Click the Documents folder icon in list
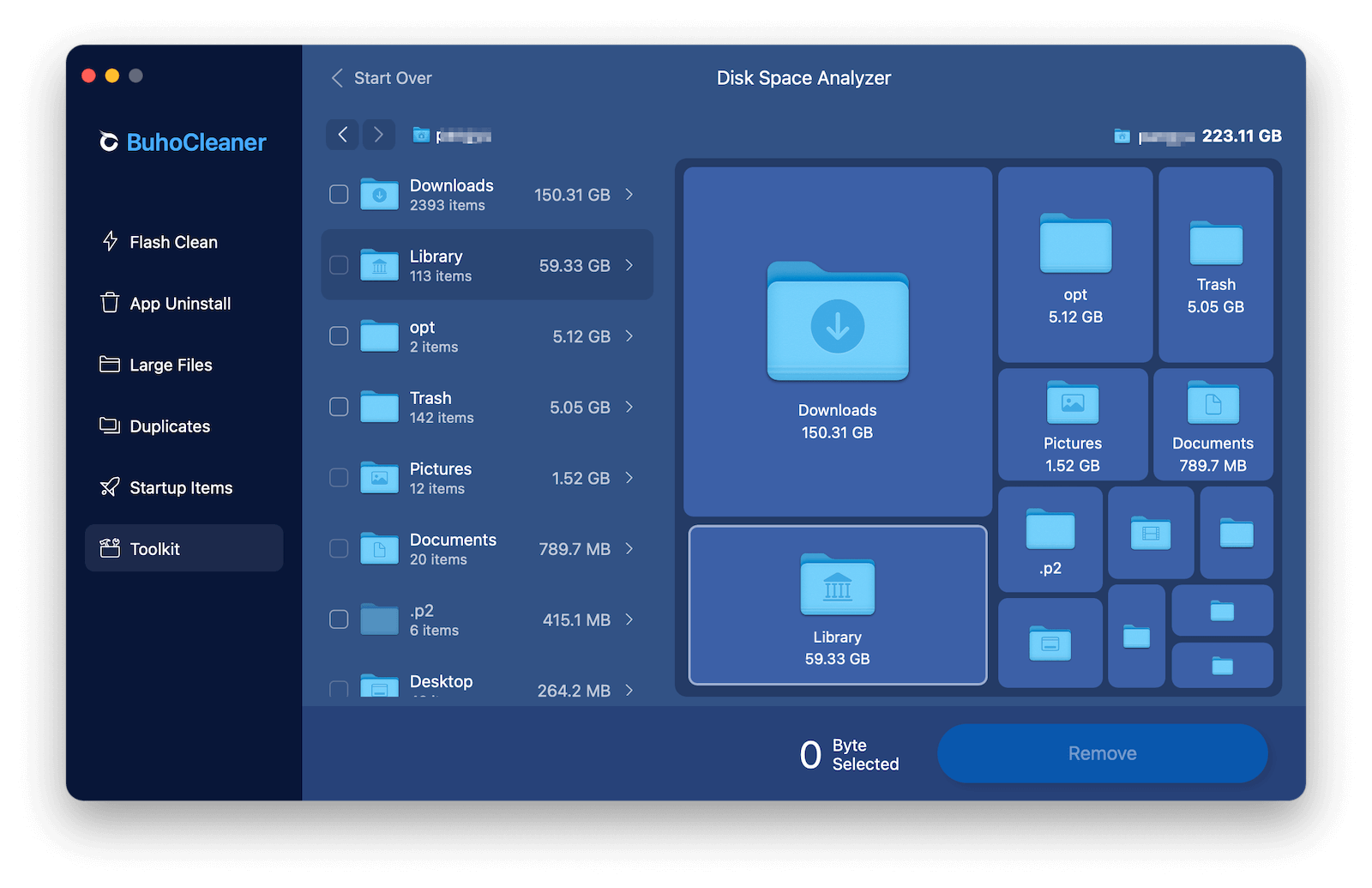 tap(379, 548)
